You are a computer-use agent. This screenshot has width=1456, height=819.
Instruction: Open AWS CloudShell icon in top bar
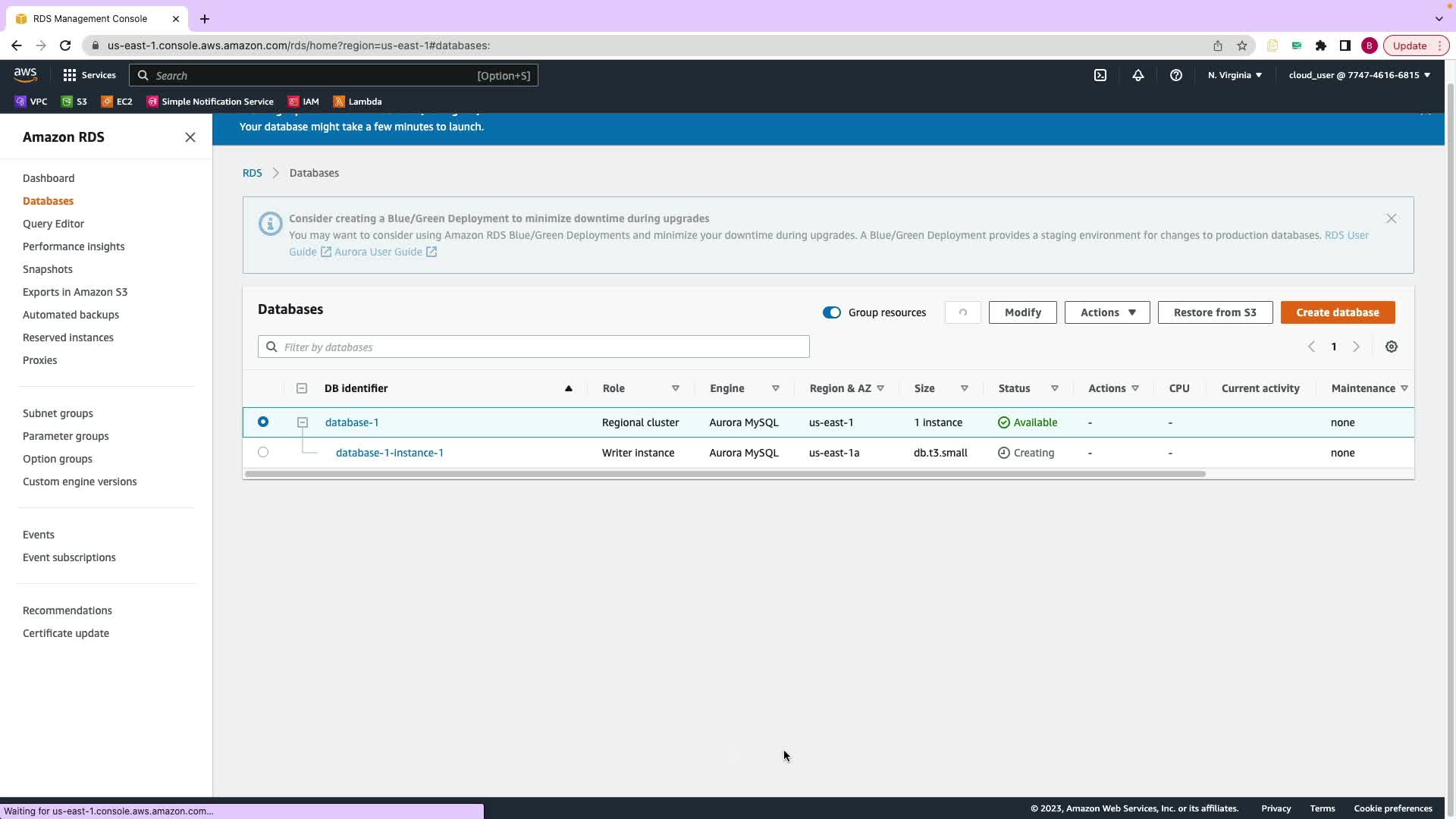pyautogui.click(x=1100, y=75)
